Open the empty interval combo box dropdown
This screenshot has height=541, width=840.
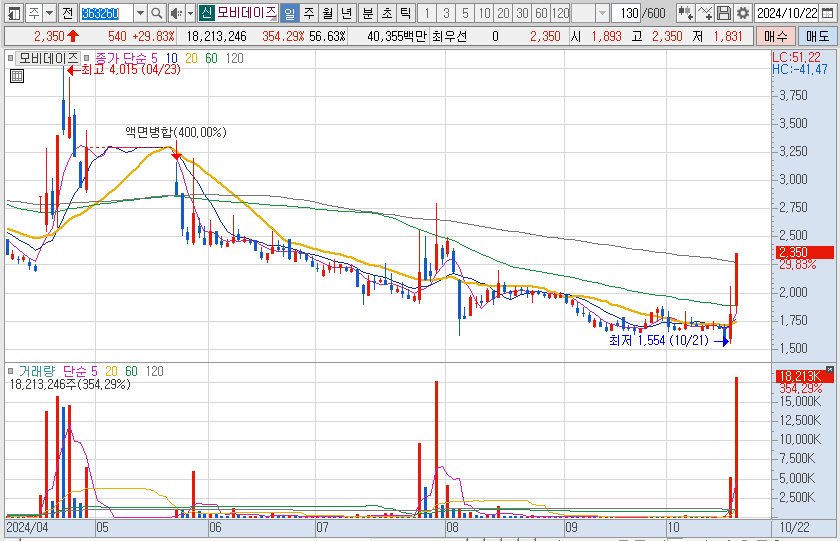pos(602,13)
